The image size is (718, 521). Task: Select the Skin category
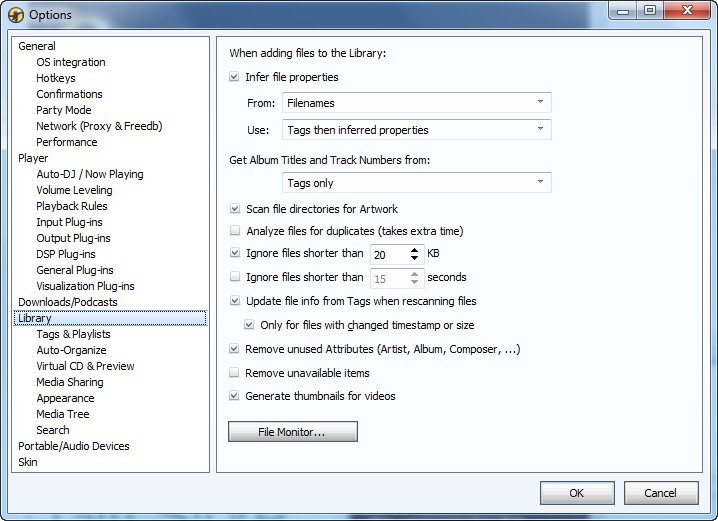click(x=28, y=462)
